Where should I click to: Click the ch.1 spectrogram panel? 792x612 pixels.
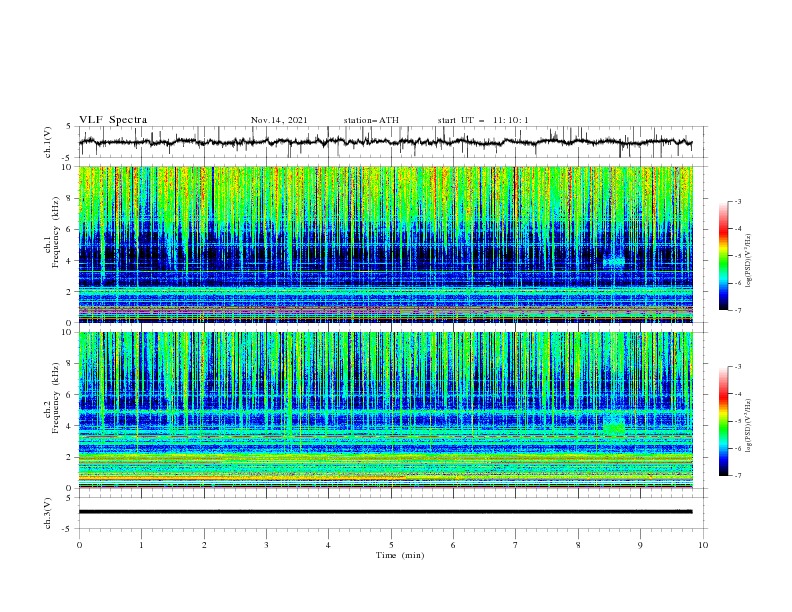pos(386,244)
